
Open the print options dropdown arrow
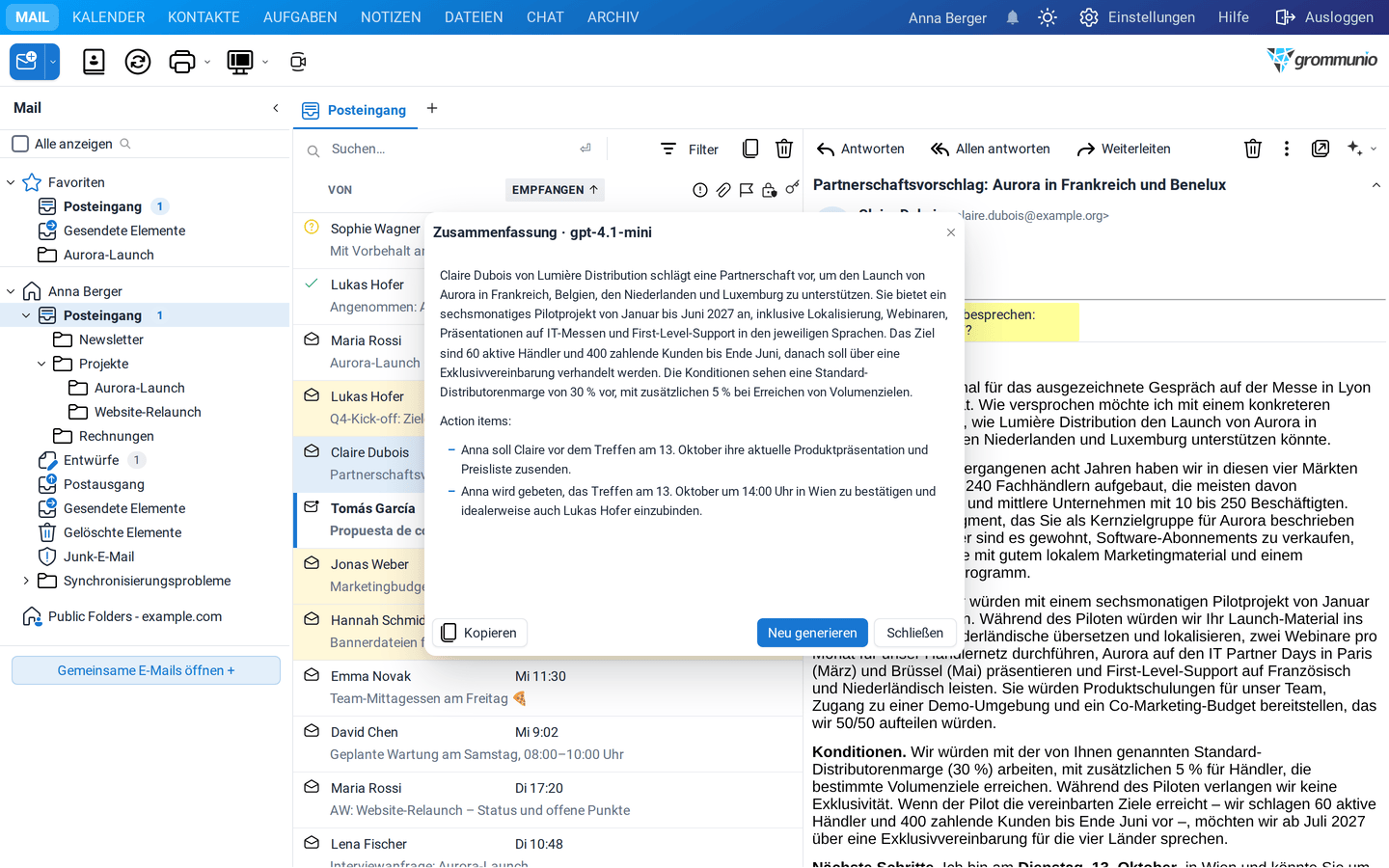207,62
